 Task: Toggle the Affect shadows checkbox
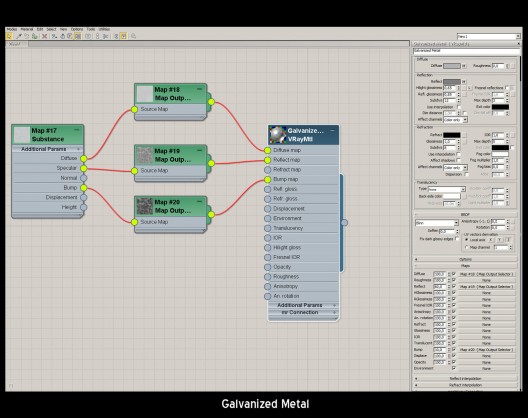458,160
